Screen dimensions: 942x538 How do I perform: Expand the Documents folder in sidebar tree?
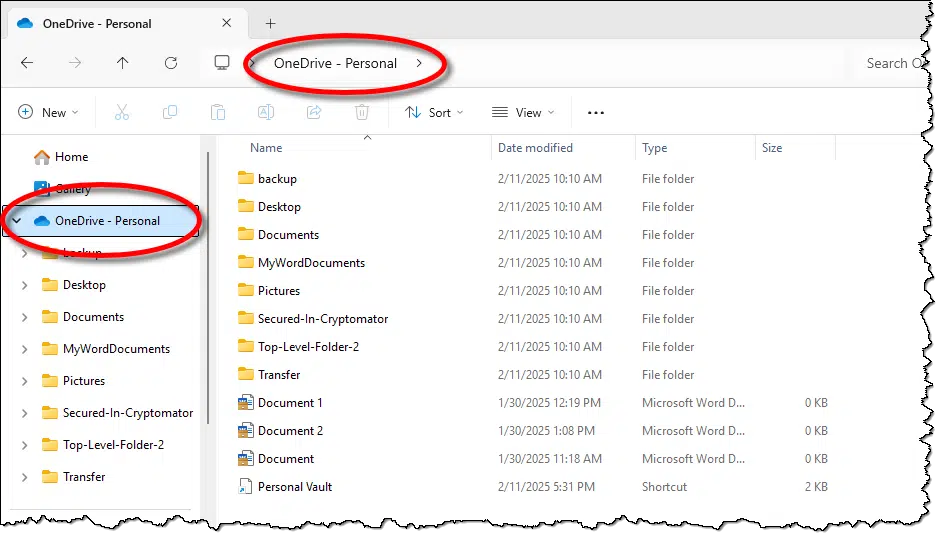click(x=24, y=317)
